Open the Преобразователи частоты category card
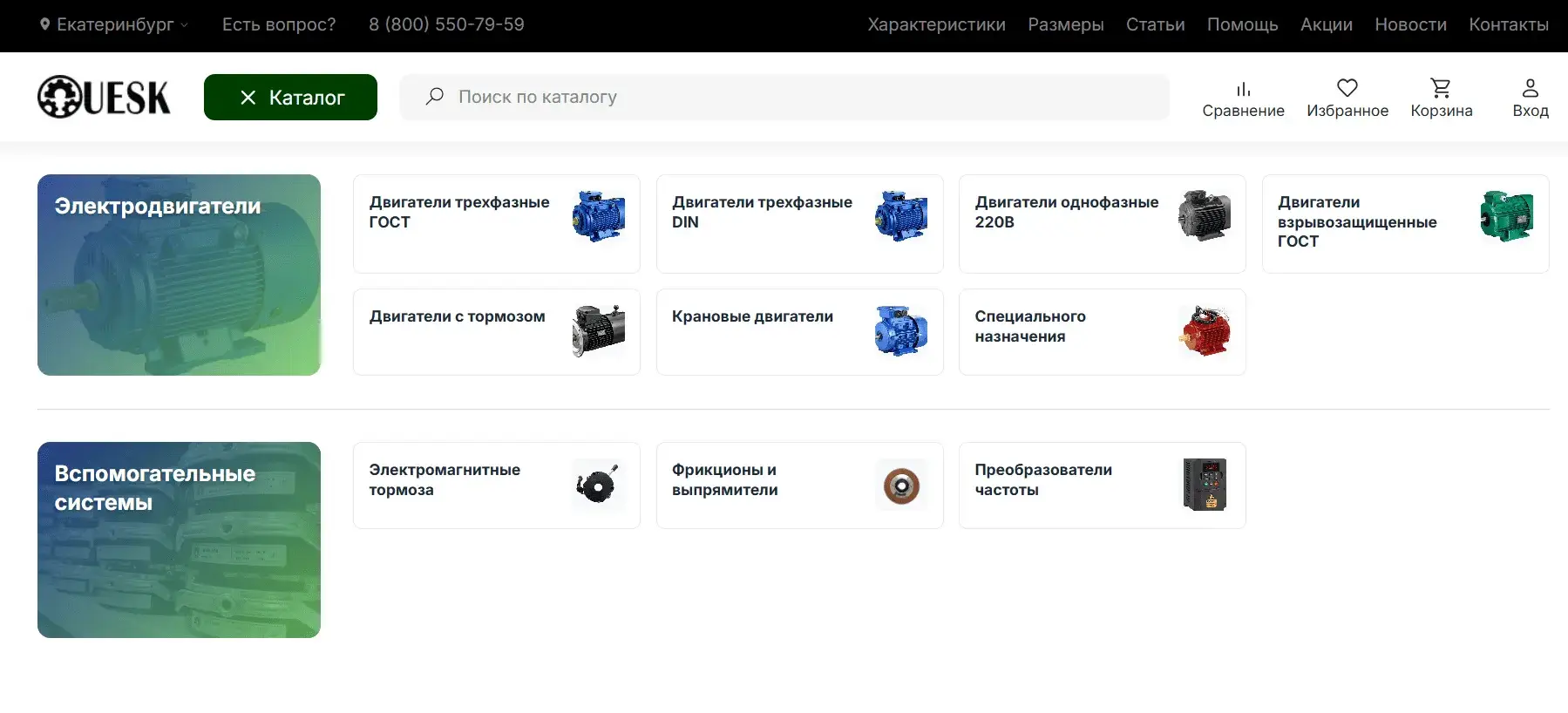This screenshot has height=713, width=1568. point(1102,486)
